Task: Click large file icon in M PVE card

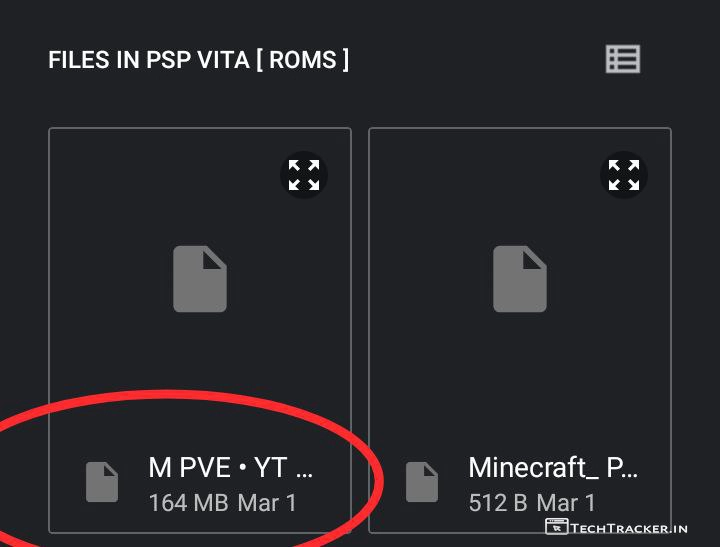Action: pyautogui.click(x=200, y=280)
